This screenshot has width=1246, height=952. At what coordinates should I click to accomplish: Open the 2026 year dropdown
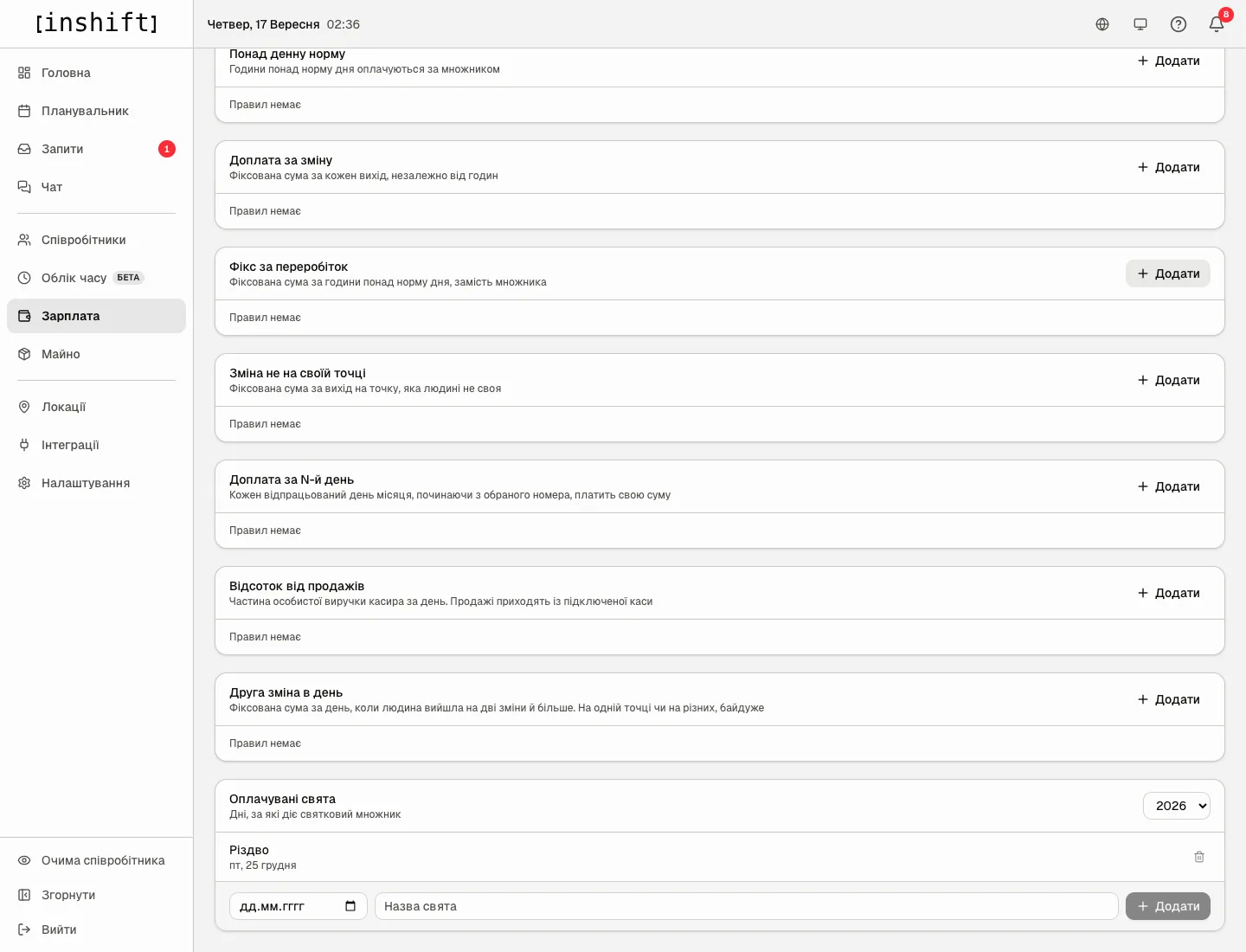click(1177, 806)
